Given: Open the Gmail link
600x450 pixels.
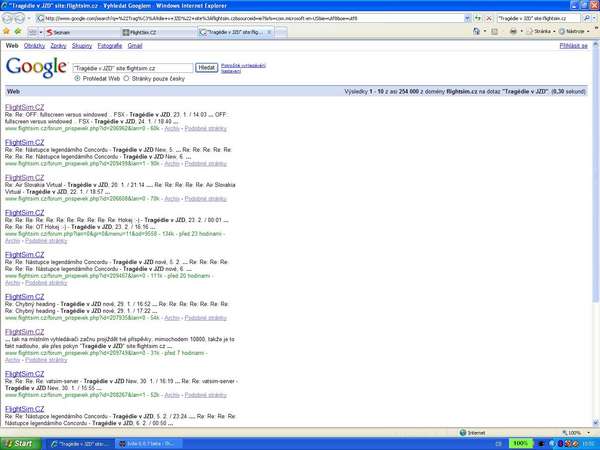Looking at the screenshot, I should click(135, 46).
